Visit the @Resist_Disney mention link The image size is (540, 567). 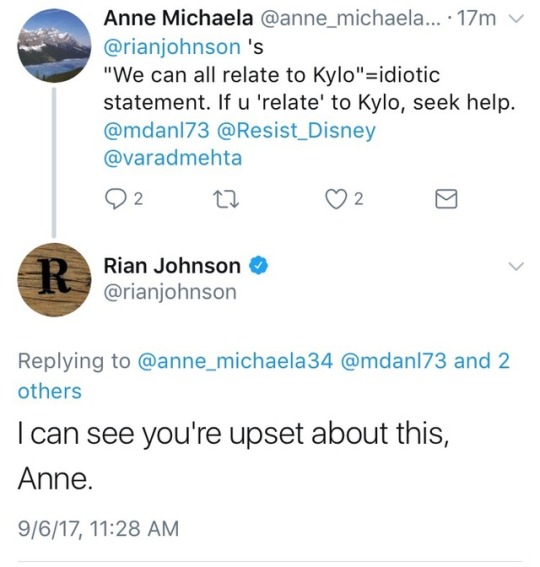coord(297,131)
